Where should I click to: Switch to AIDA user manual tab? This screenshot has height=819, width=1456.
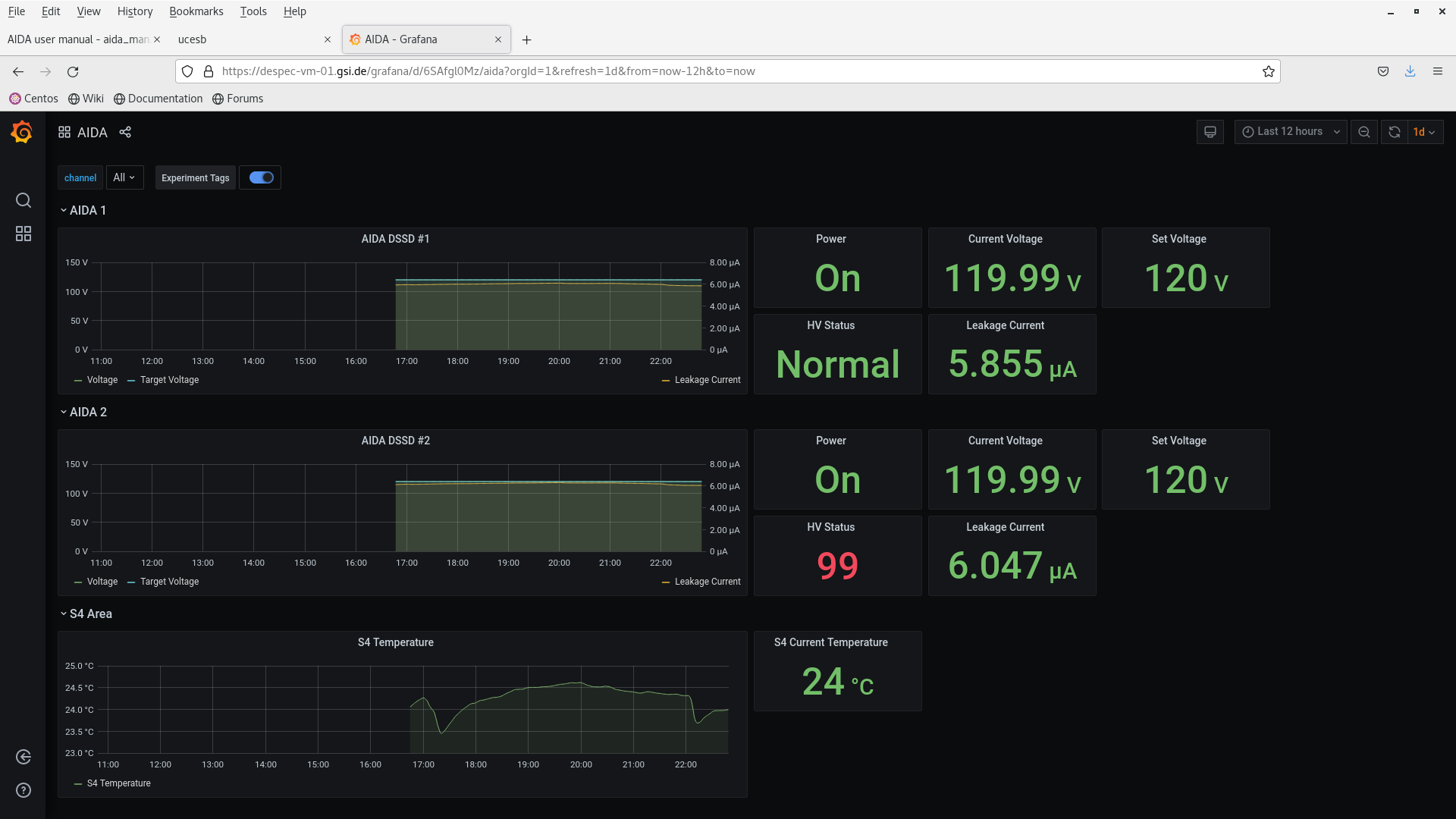78,39
